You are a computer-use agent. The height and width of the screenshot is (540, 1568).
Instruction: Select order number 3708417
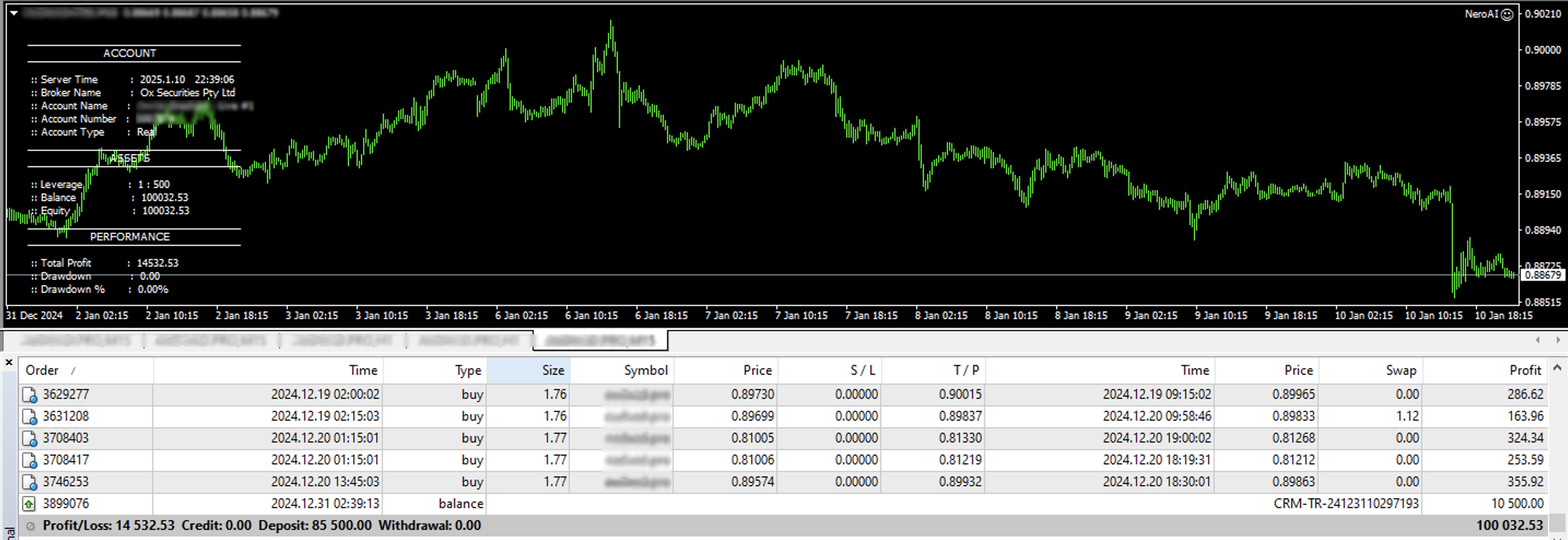click(66, 460)
